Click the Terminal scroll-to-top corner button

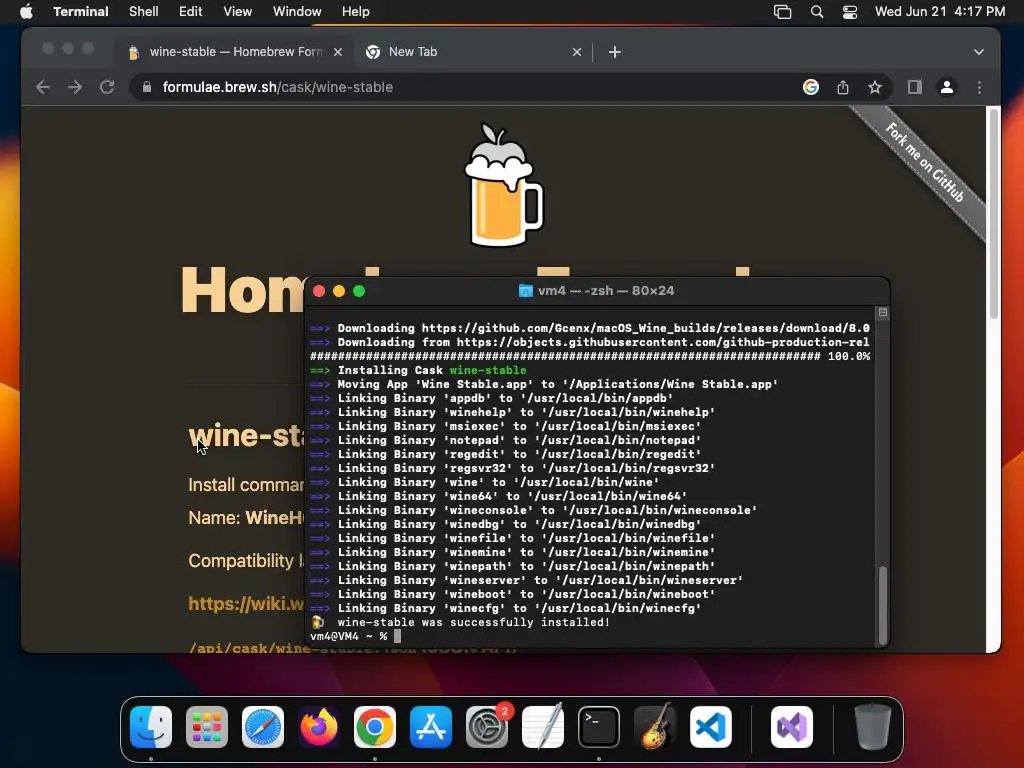pos(882,313)
